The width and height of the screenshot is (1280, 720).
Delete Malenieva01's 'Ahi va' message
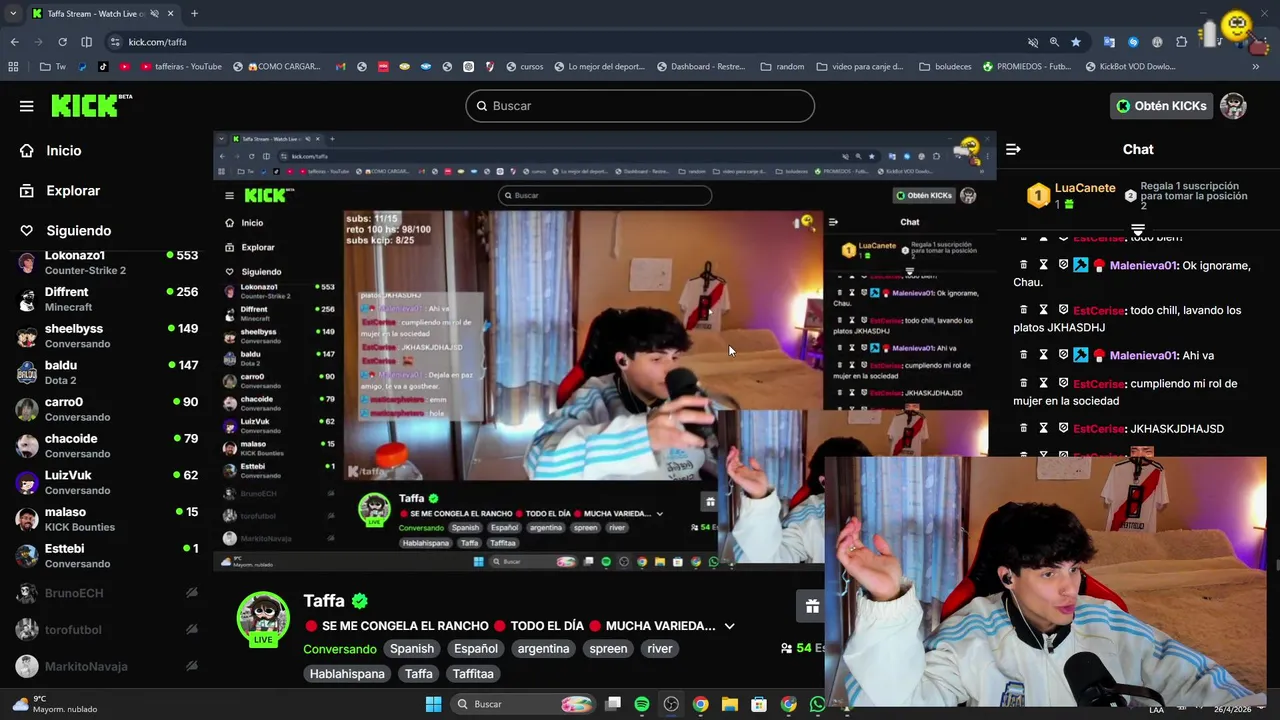pyautogui.click(x=1024, y=355)
